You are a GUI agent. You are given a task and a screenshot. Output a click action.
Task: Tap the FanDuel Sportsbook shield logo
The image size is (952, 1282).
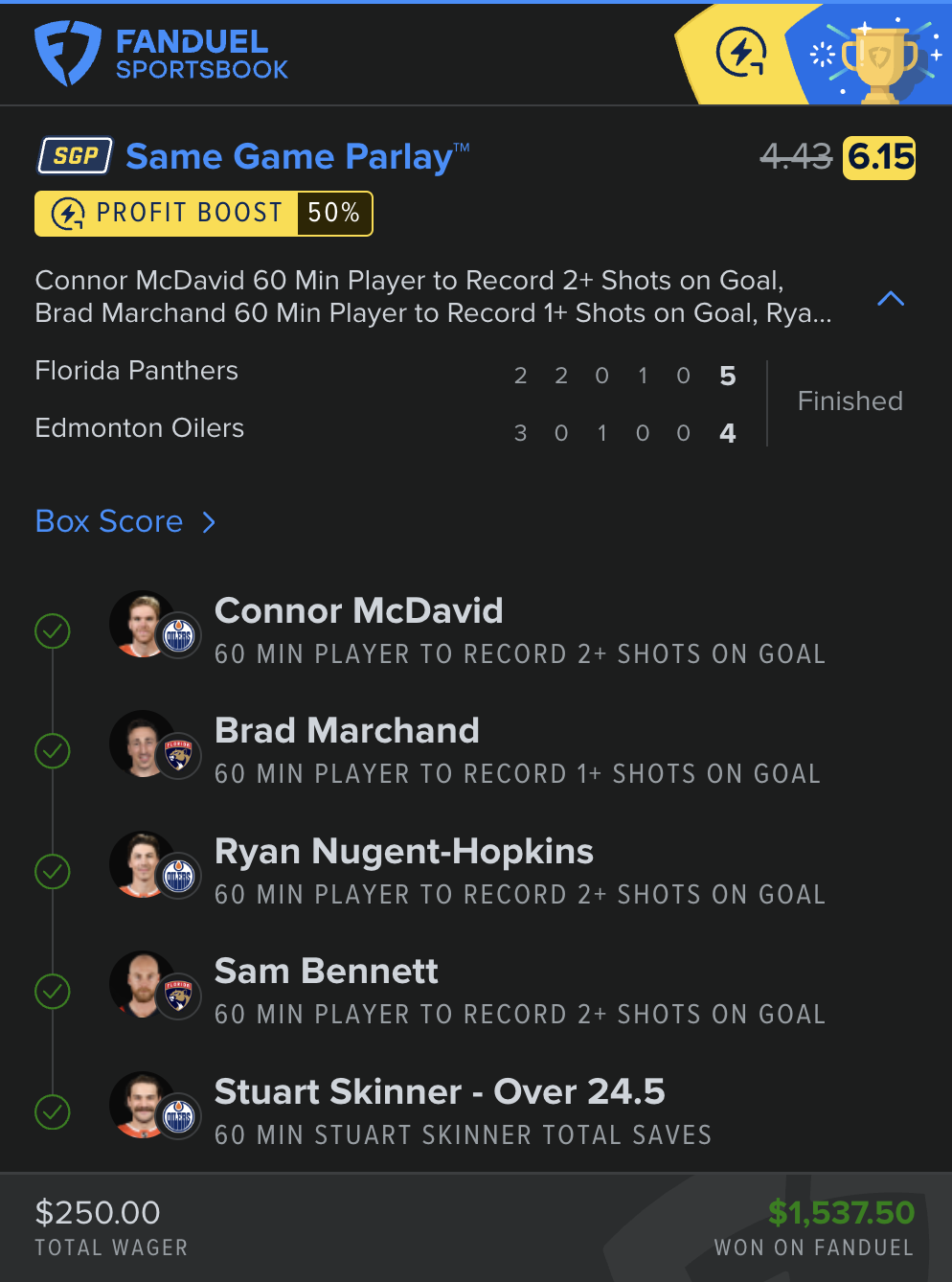67,55
